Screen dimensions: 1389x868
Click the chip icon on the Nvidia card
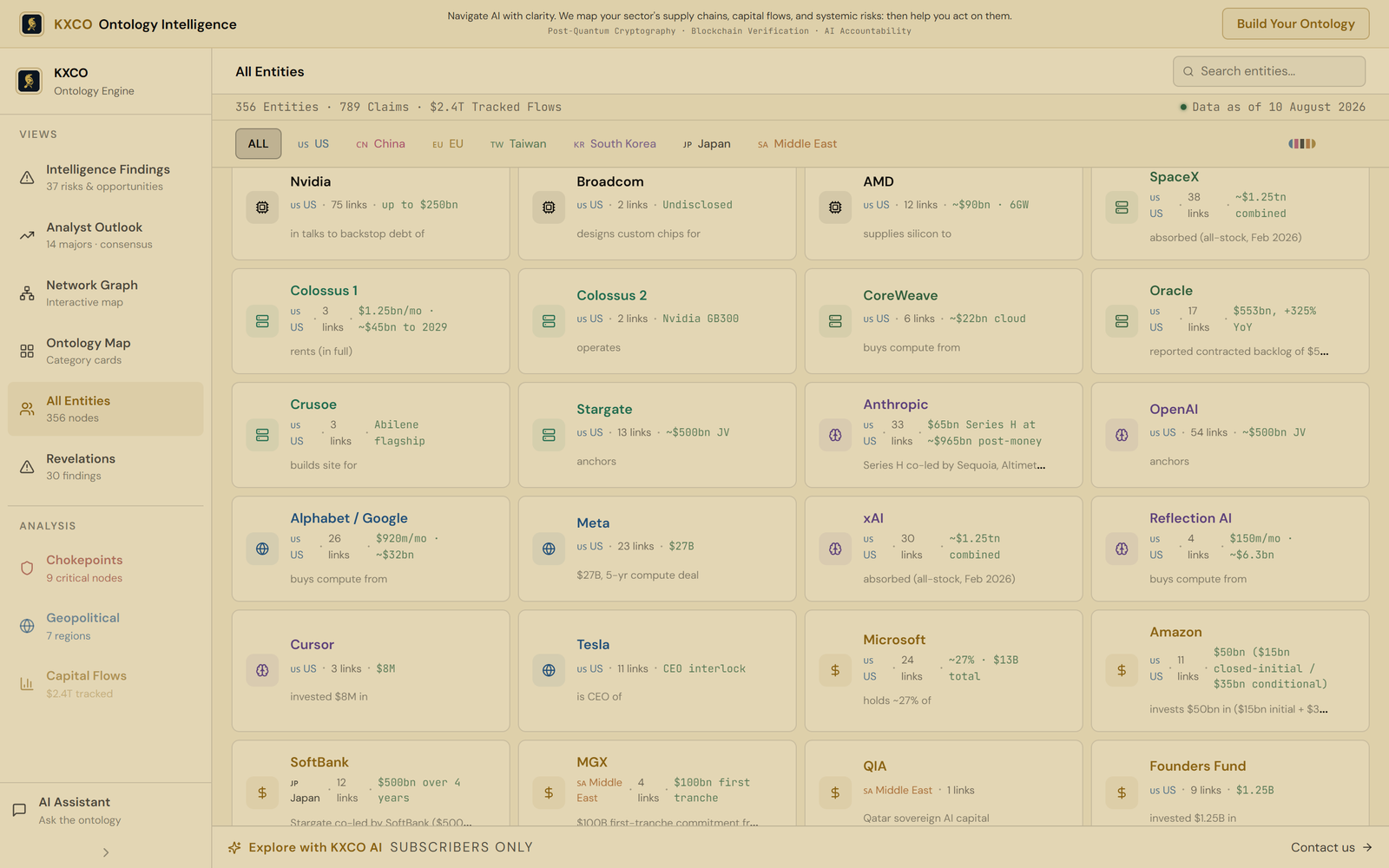coord(262,207)
